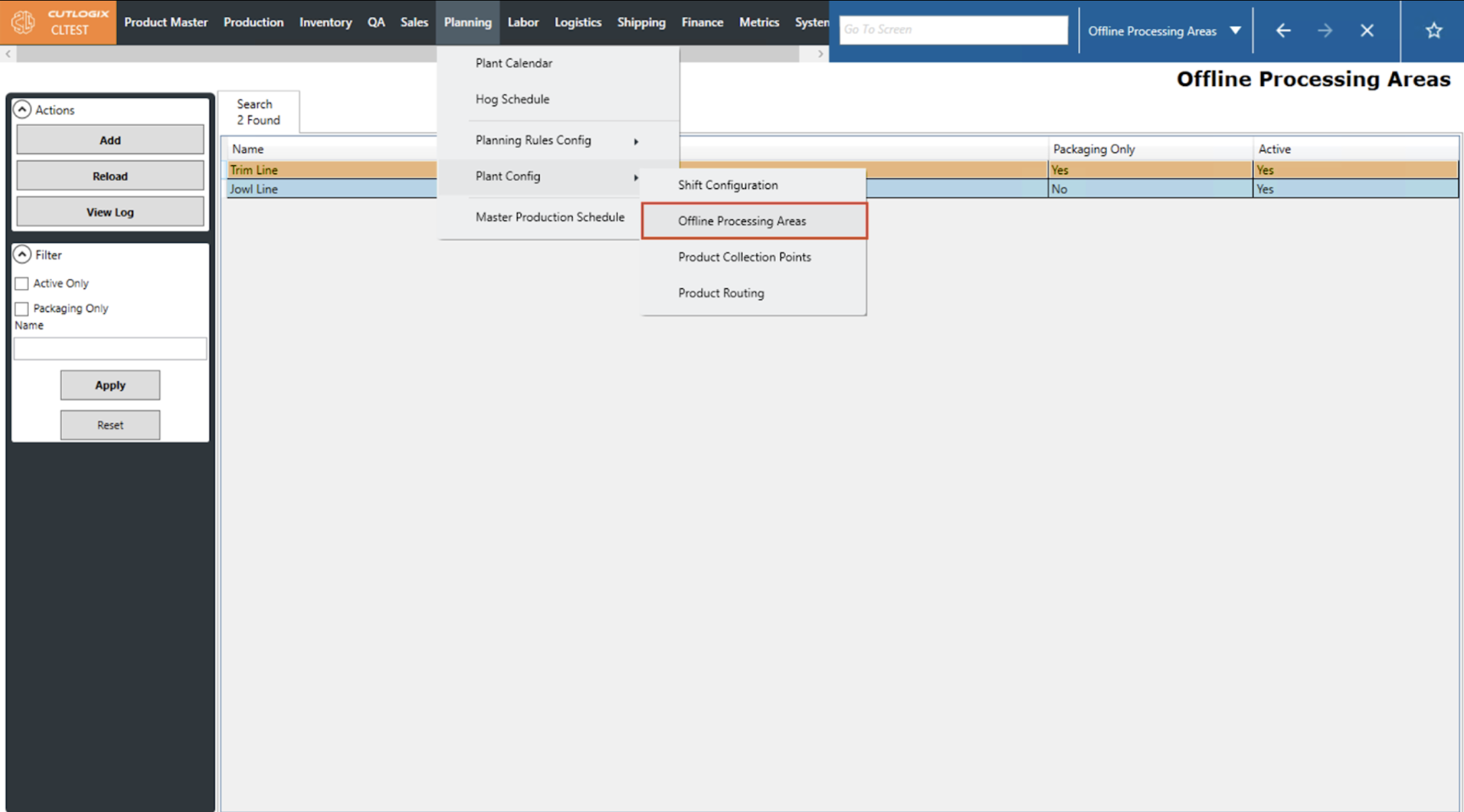Click the star favorite icon
Screen dimensions: 1464x812
1434,31
